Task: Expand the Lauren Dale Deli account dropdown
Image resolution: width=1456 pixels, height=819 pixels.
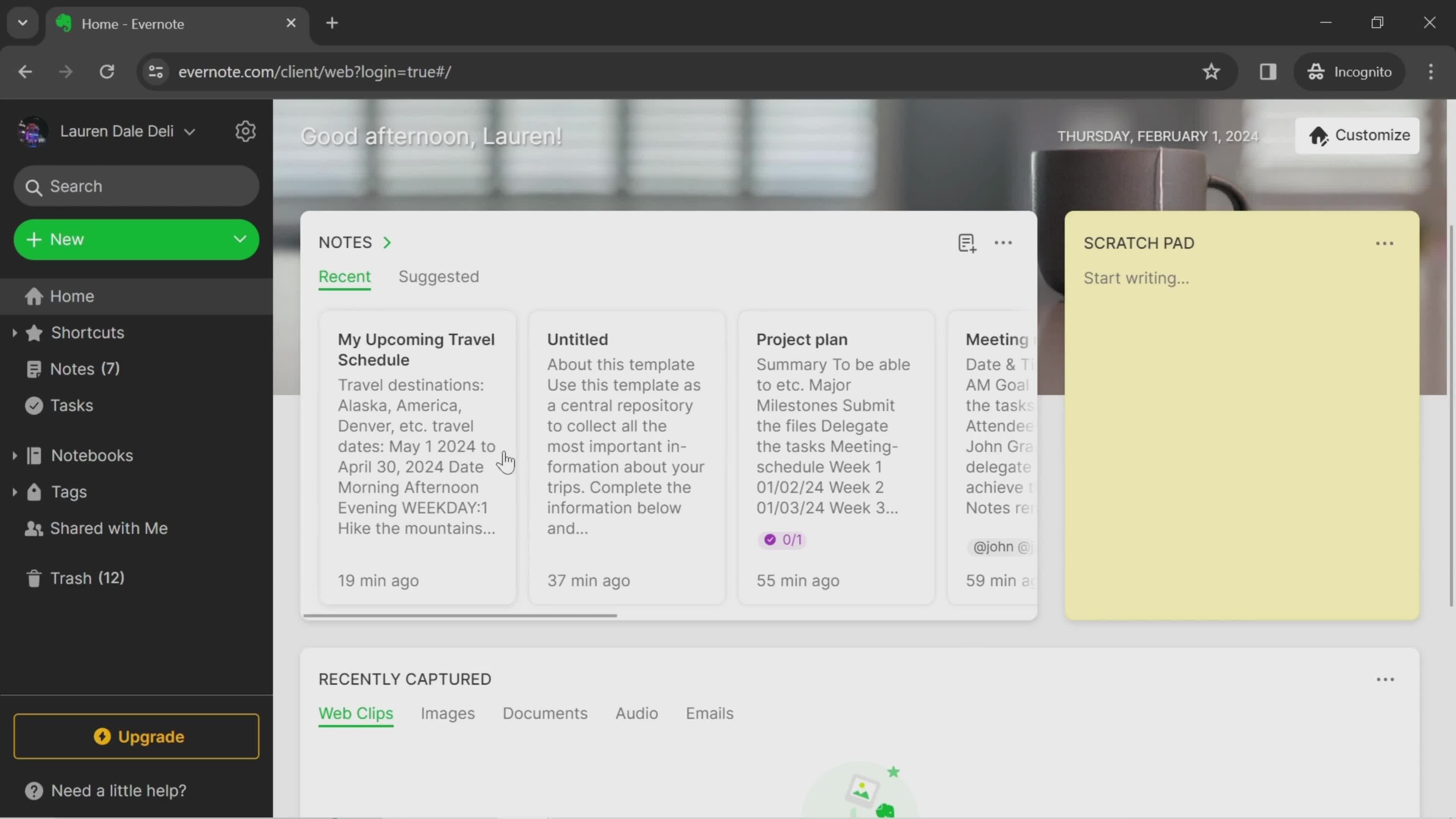Action: pyautogui.click(x=189, y=131)
